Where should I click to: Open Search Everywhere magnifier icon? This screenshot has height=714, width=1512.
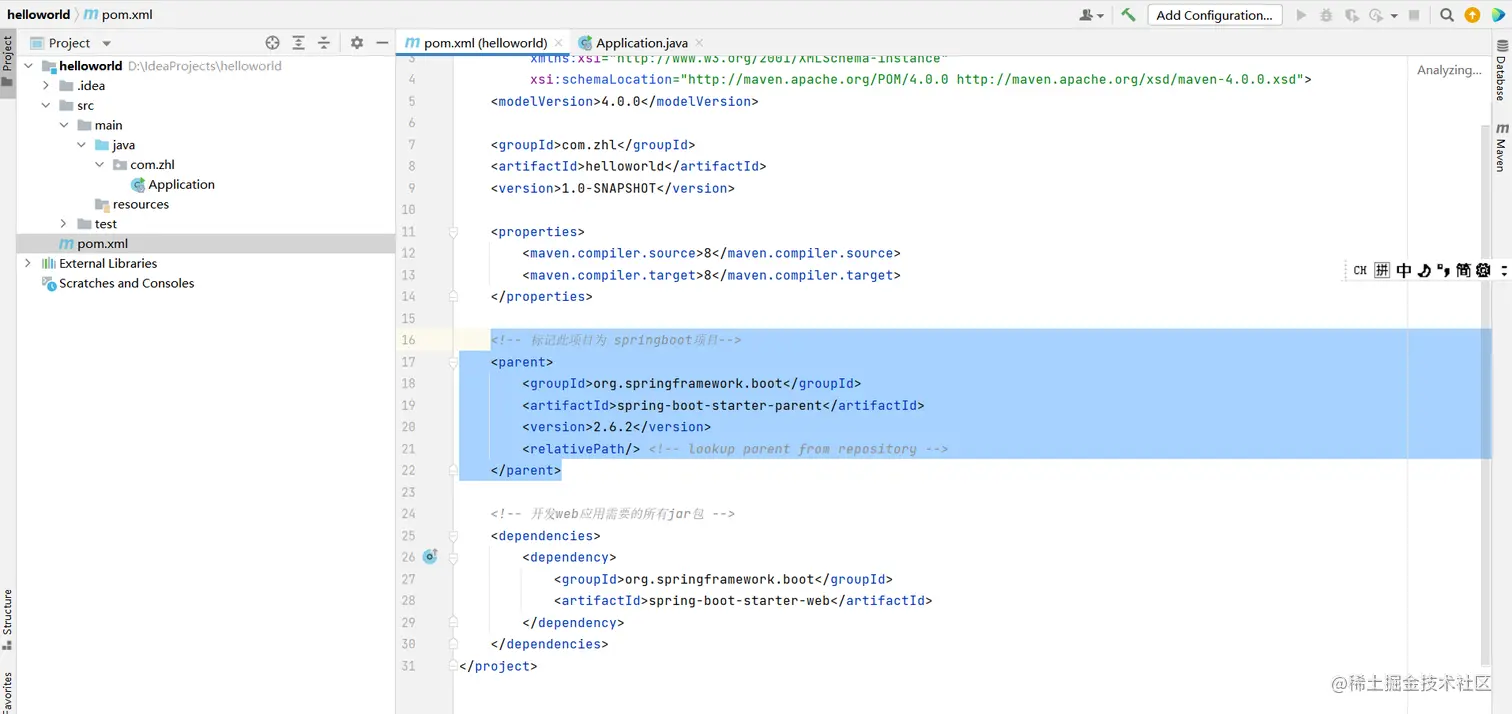1447,15
